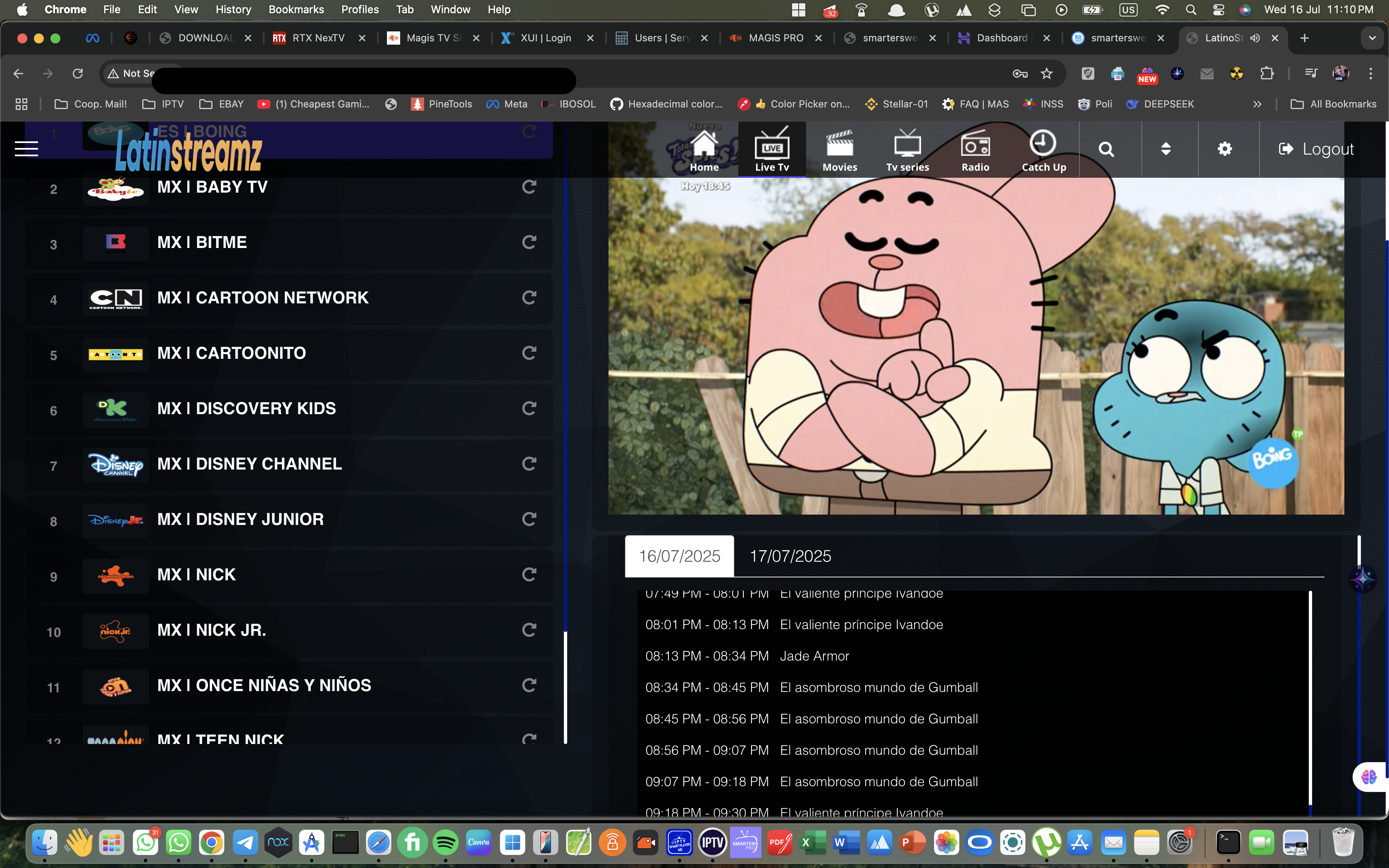Toggle the bookmark star in the address bar
Image resolution: width=1389 pixels, height=868 pixels.
click(1046, 74)
